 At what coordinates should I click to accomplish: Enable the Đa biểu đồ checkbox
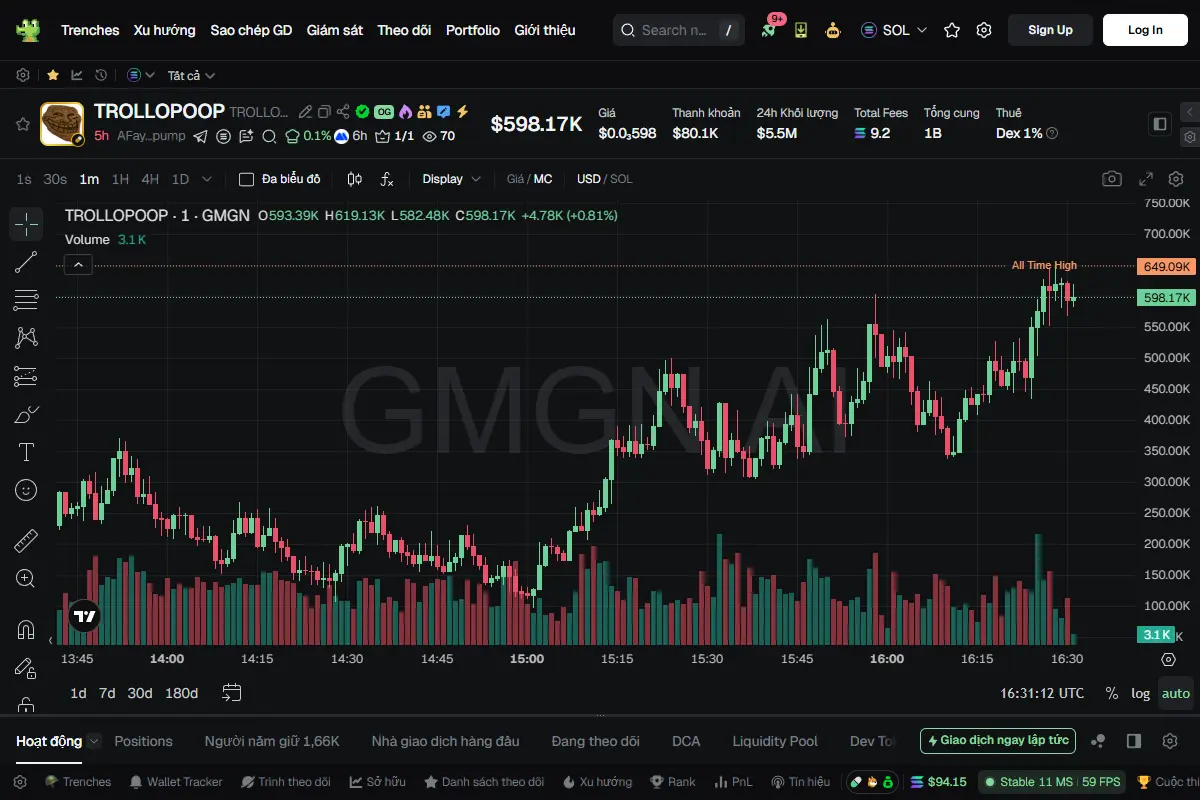246,179
